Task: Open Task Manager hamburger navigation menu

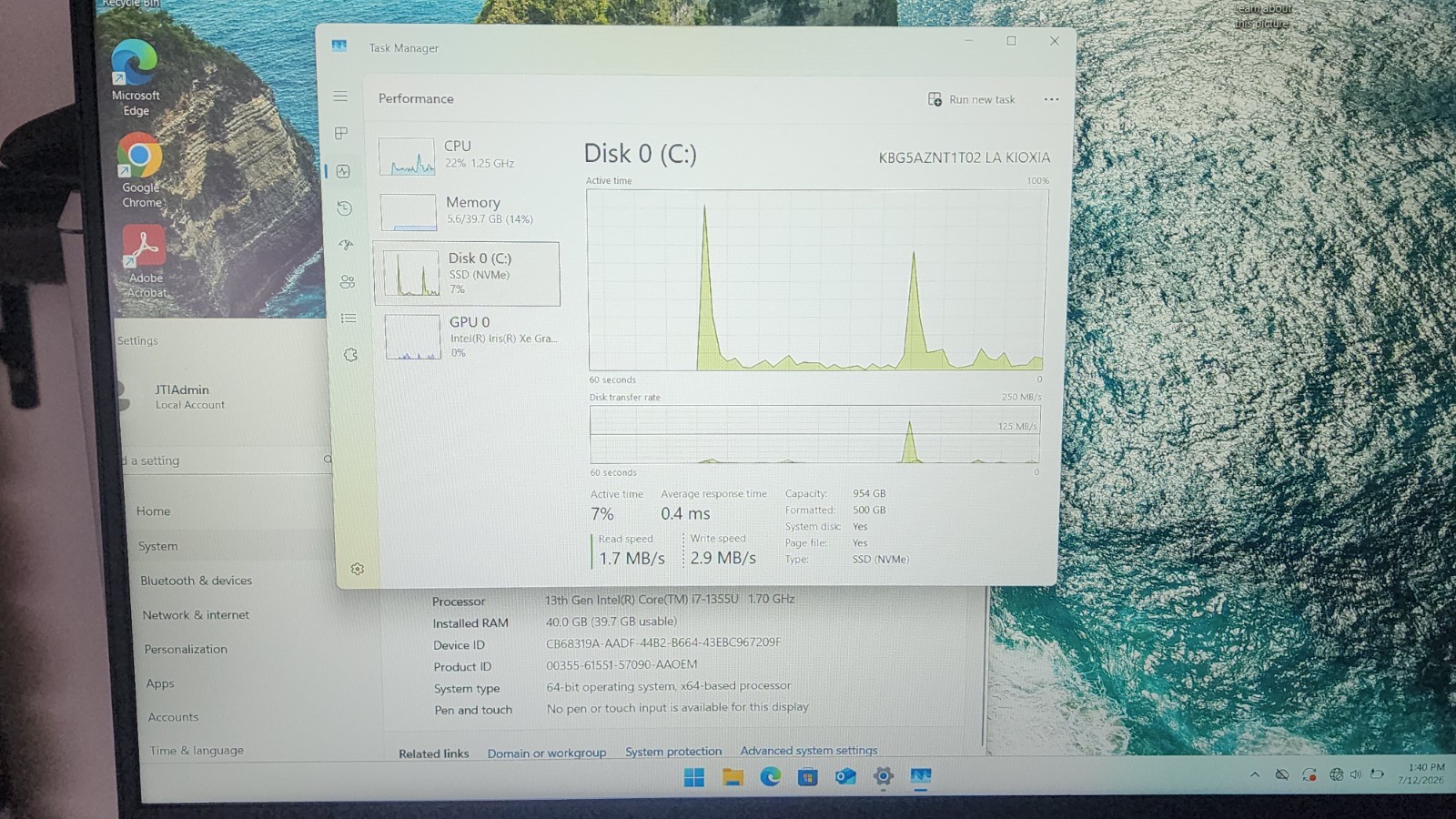Action: click(340, 96)
